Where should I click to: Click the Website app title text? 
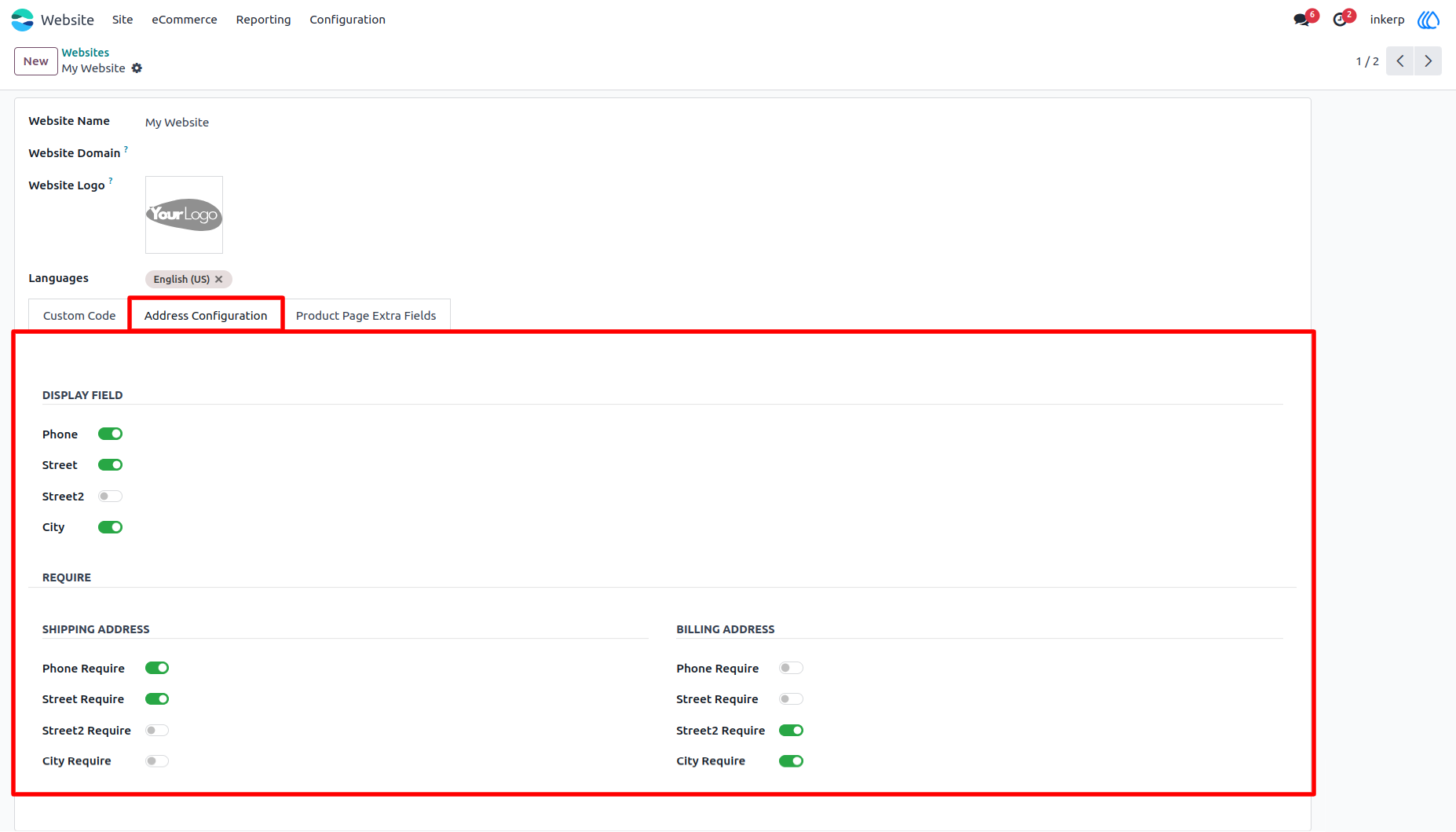point(68,20)
